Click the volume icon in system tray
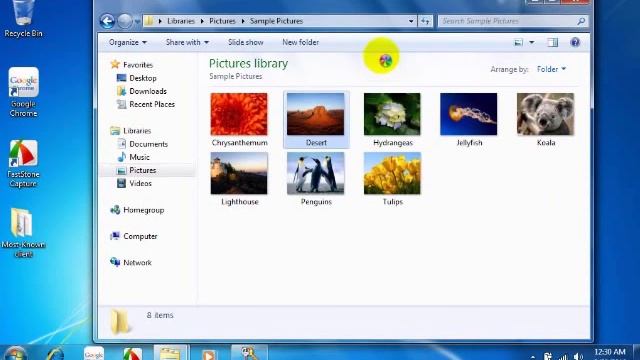 pos(578,357)
